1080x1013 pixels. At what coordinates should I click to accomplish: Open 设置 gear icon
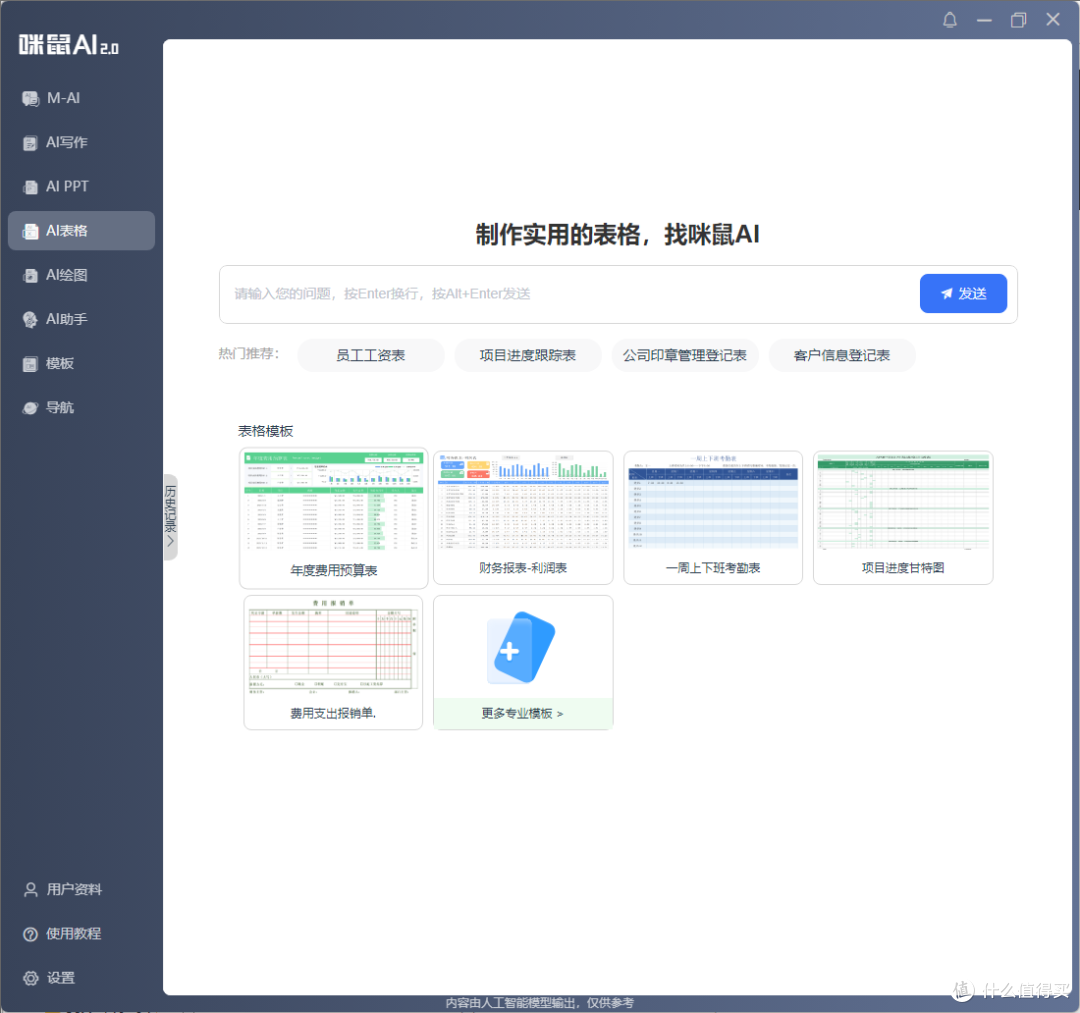30,978
